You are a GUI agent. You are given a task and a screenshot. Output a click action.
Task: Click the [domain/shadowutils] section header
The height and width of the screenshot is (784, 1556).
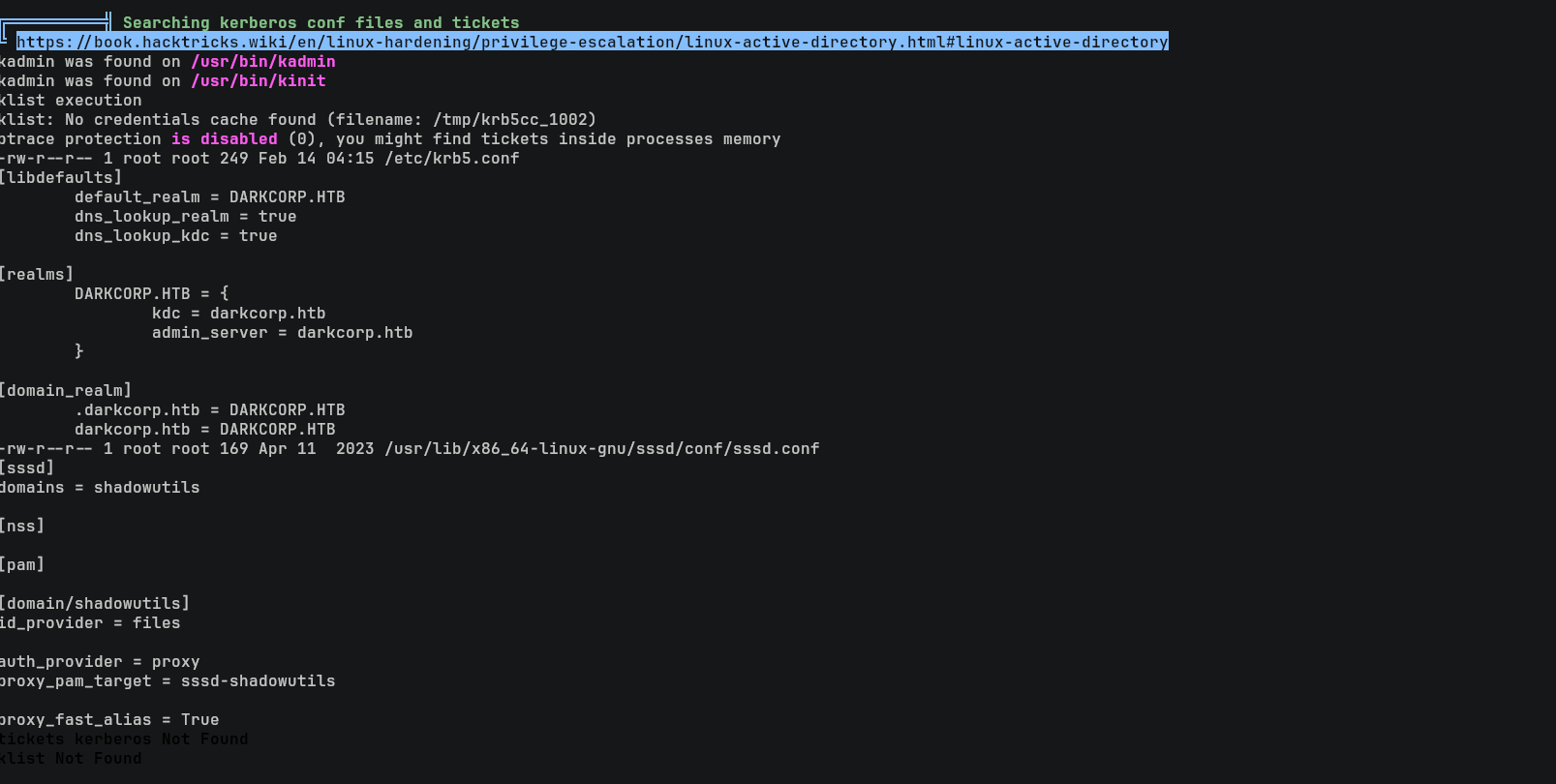click(94, 603)
